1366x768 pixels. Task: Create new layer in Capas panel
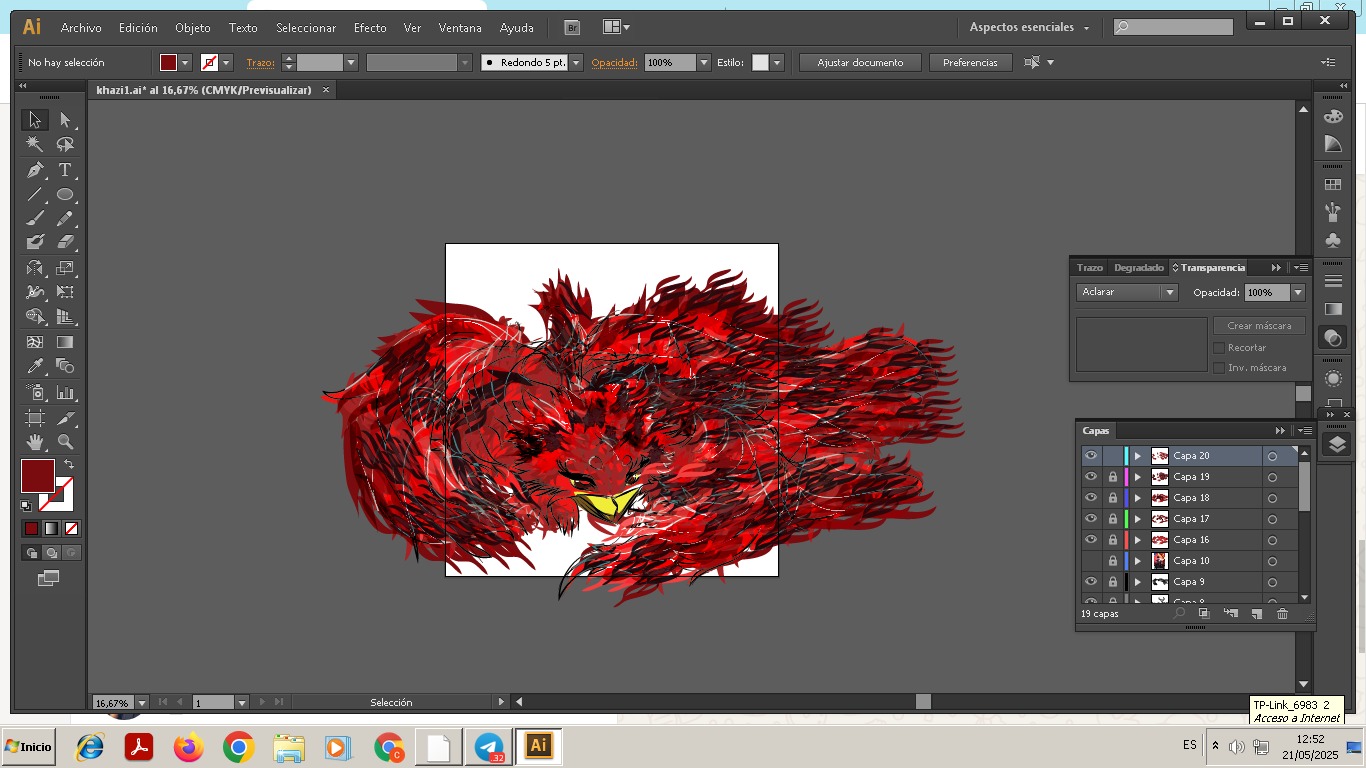pos(1256,614)
